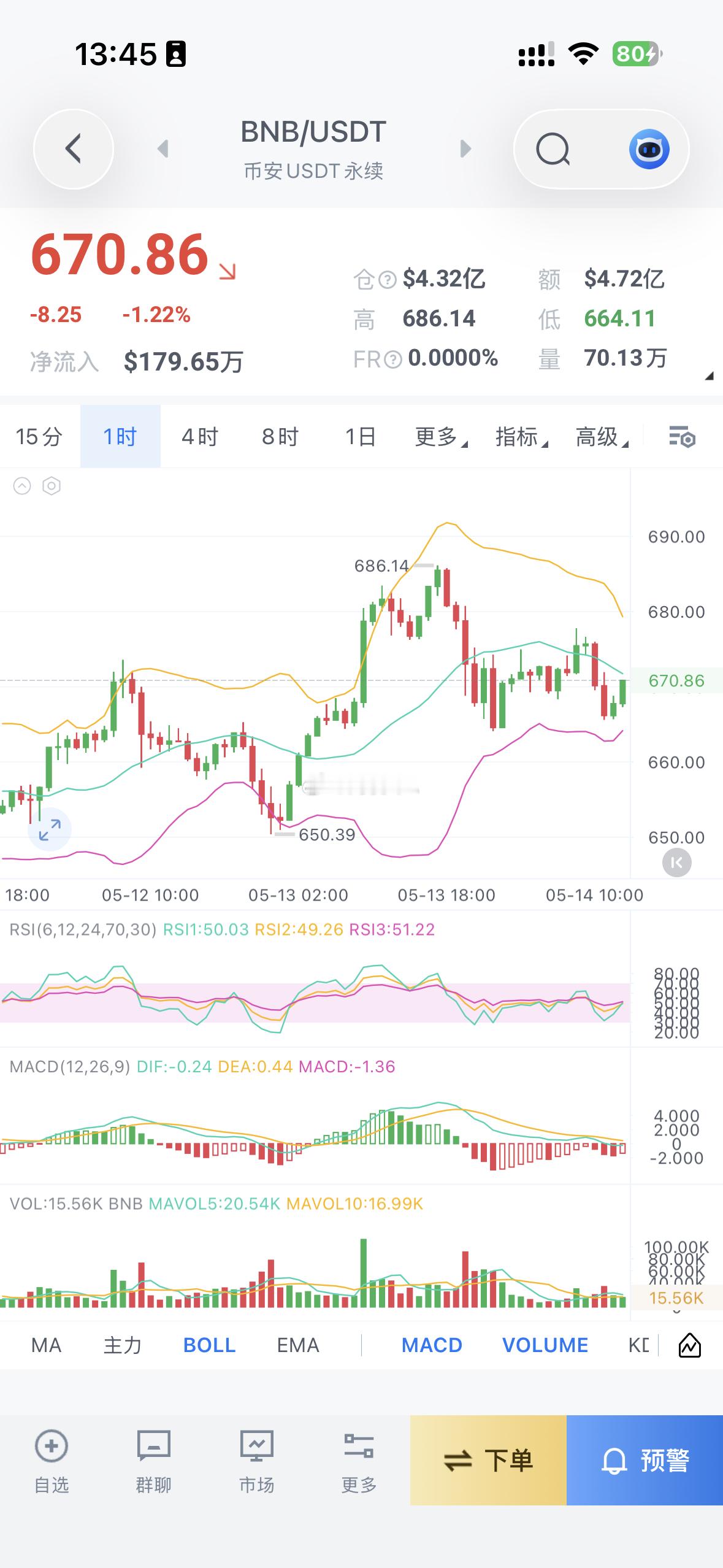
Task: Open 更多 options in bottom bar
Action: pos(359,1461)
